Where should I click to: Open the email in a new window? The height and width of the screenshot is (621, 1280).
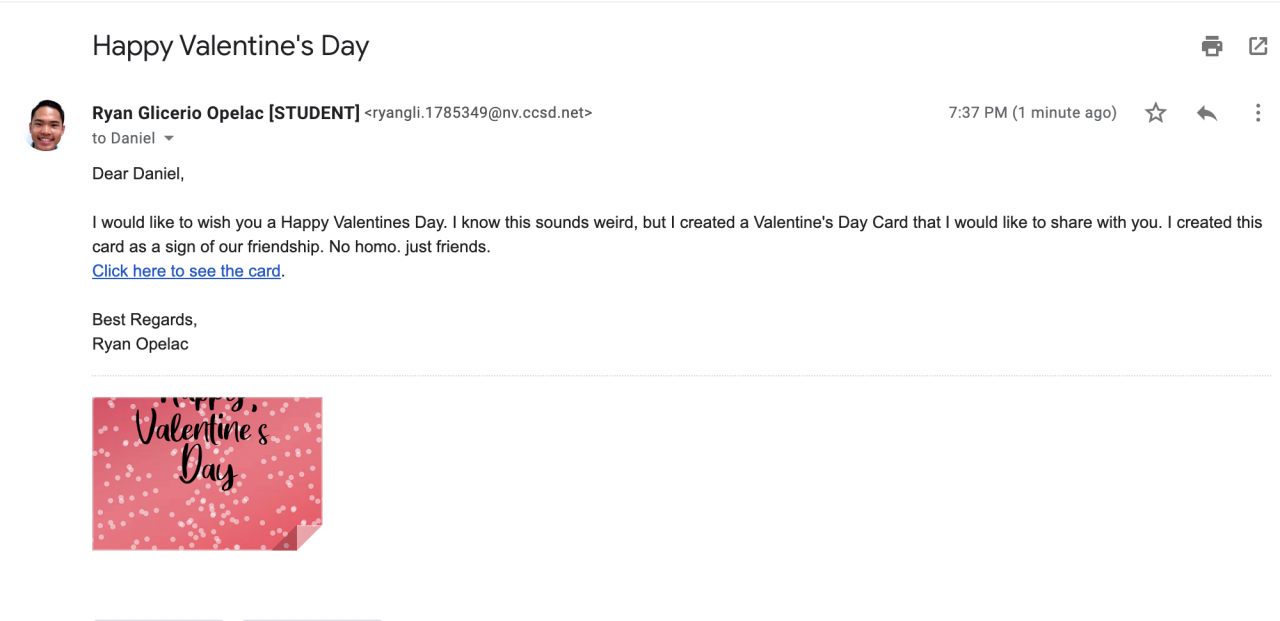pos(1258,46)
